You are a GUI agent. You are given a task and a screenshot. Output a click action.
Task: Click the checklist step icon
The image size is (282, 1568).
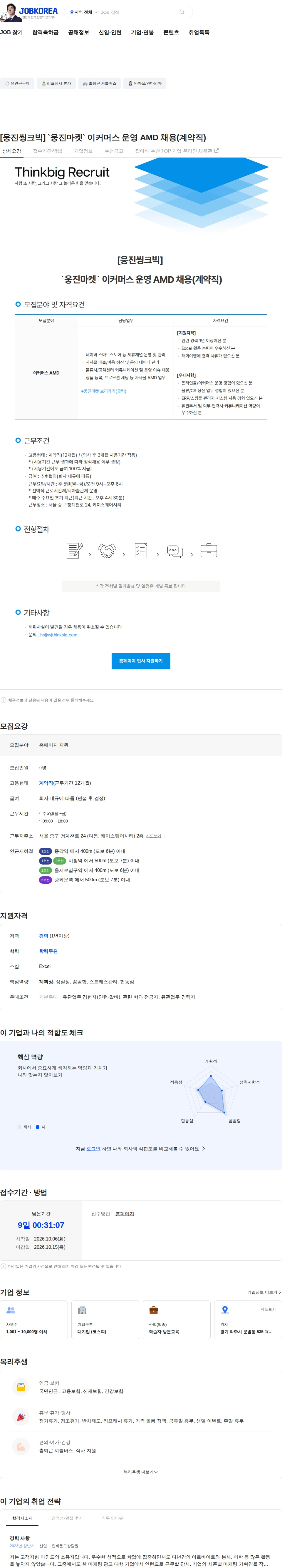(x=141, y=551)
